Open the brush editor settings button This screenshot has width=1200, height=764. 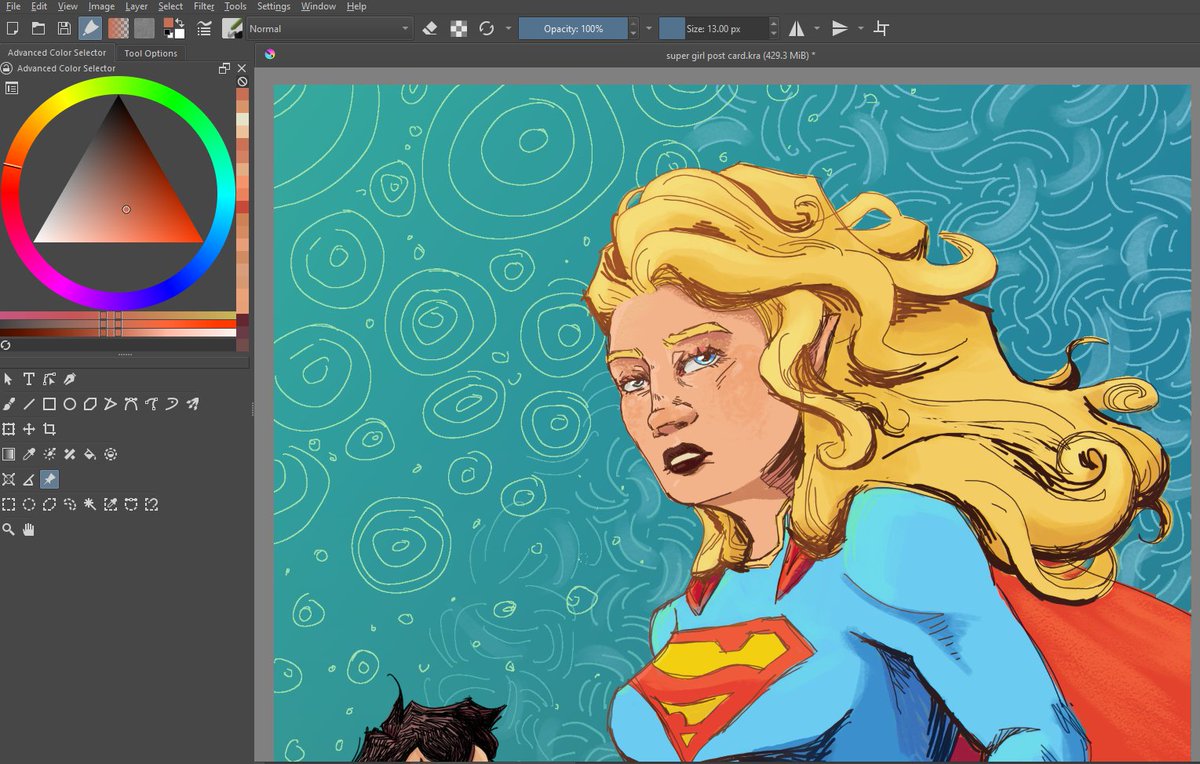pyautogui.click(x=204, y=28)
